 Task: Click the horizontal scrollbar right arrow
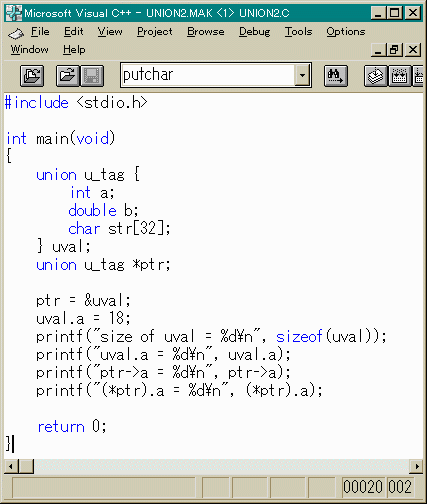pyautogui.click(x=416, y=466)
